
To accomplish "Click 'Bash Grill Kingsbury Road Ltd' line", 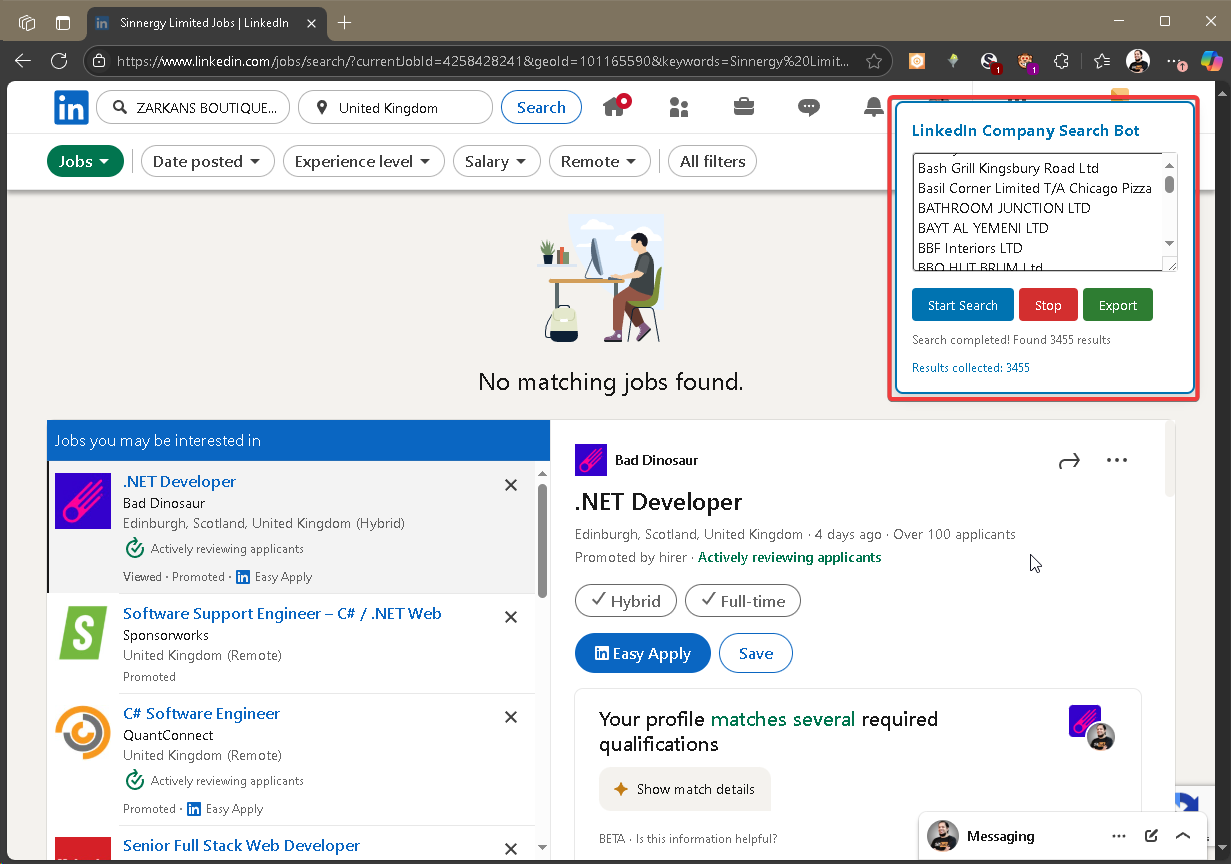I will coord(1008,168).
